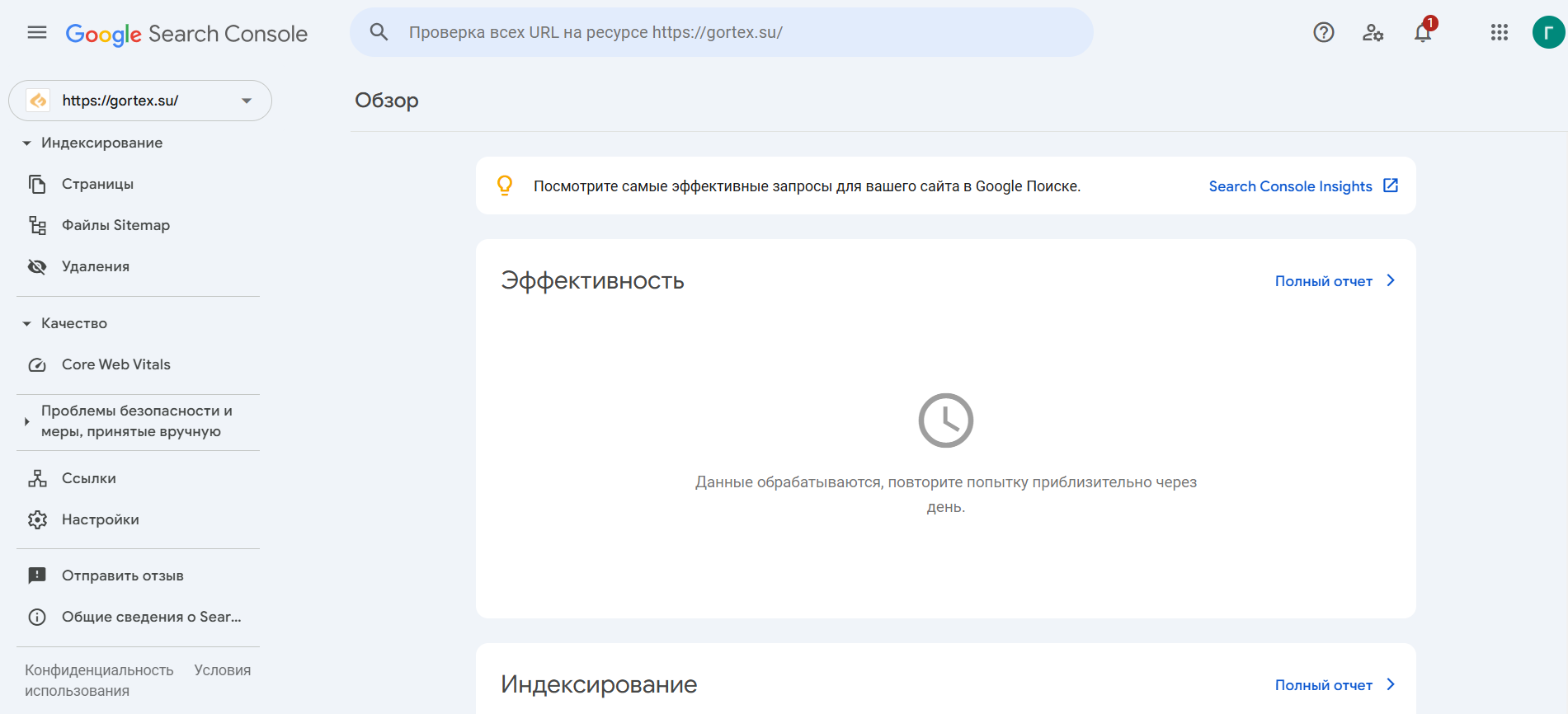Viewport: 1568px width, 714px height.
Task: Open the Конфиденциальность link
Action: [99, 670]
